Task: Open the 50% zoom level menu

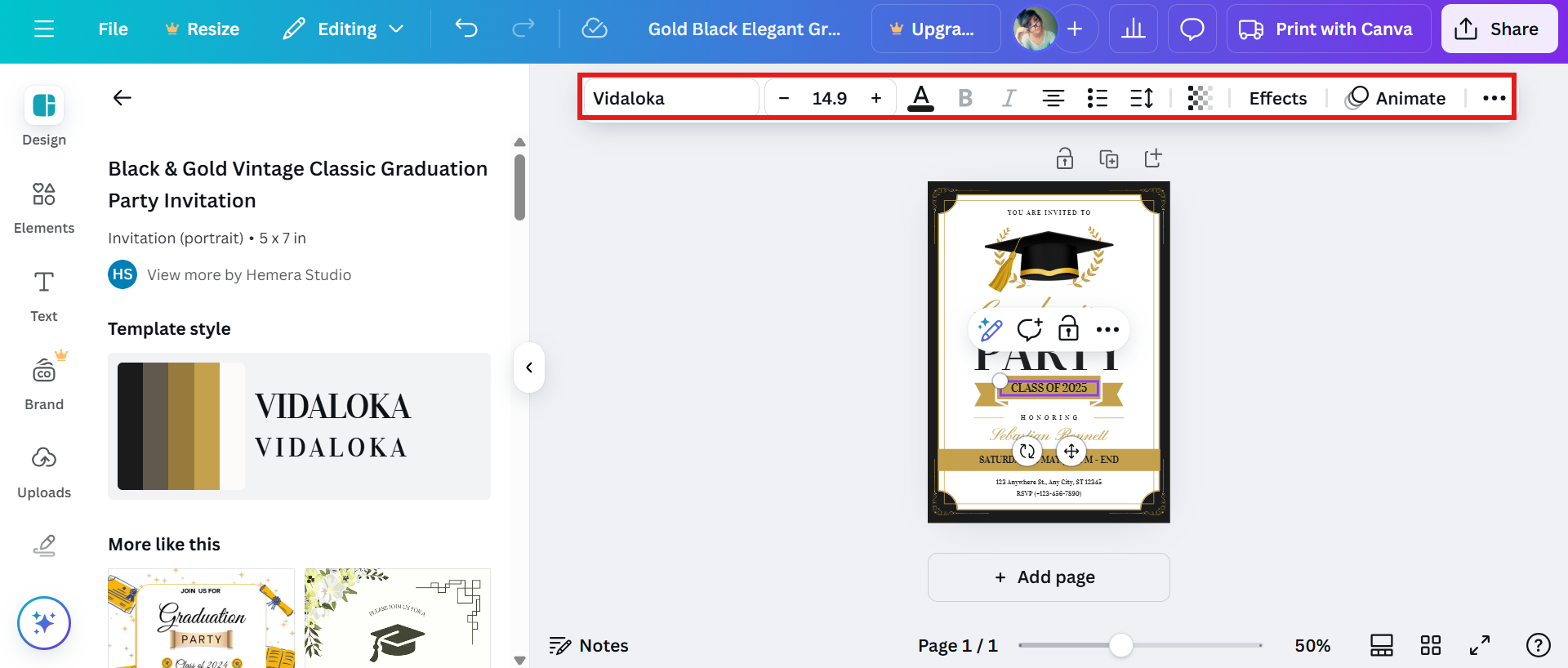Action: click(x=1312, y=646)
